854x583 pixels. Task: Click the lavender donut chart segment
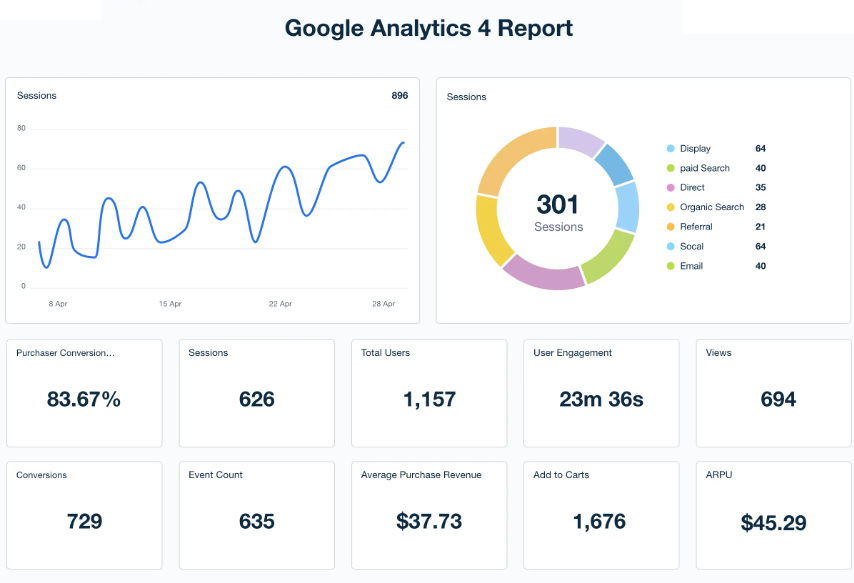tap(579, 139)
